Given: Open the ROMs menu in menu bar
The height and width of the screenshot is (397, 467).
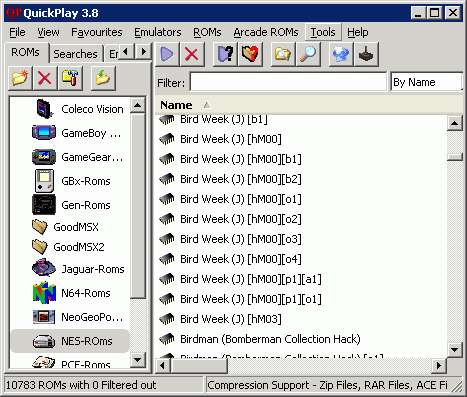Looking at the screenshot, I should pos(207,32).
